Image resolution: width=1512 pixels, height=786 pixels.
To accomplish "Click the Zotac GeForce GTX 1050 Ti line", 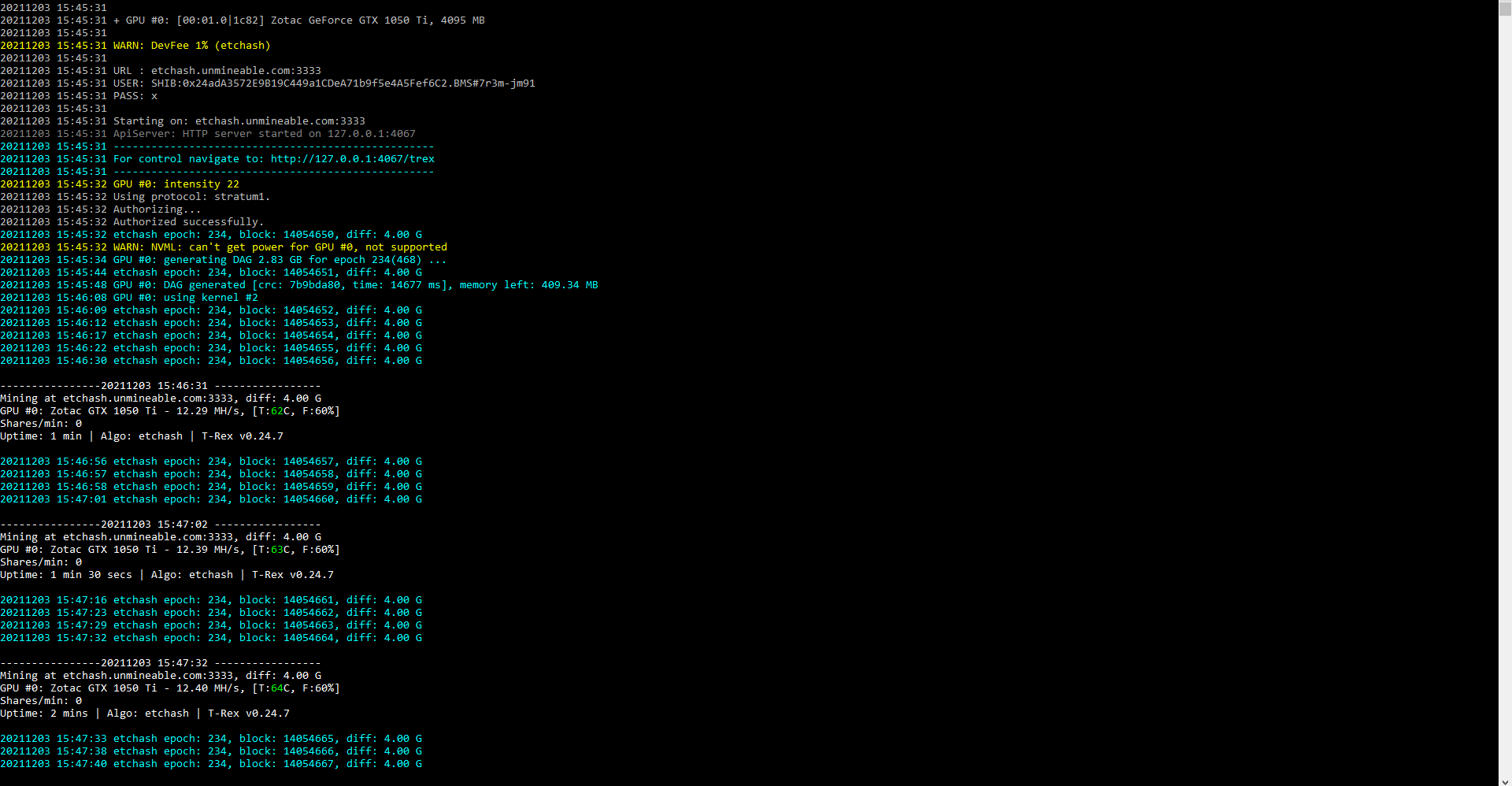I will (243, 20).
